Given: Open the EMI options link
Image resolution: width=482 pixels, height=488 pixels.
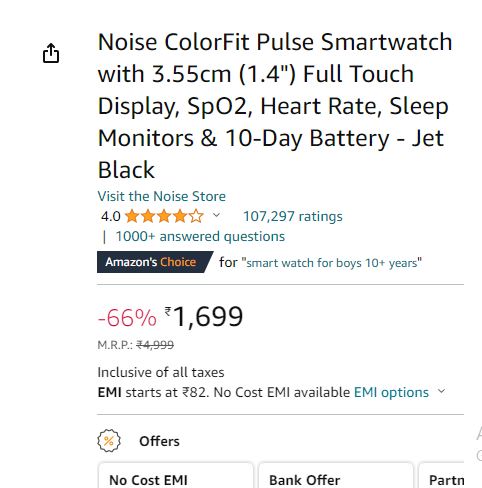Looking at the screenshot, I should click(391, 392).
